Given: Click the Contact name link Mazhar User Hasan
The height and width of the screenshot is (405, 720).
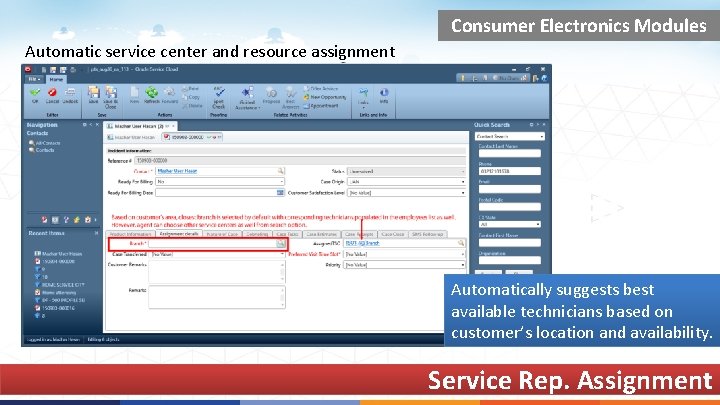Looking at the screenshot, I should pyautogui.click(x=177, y=171).
